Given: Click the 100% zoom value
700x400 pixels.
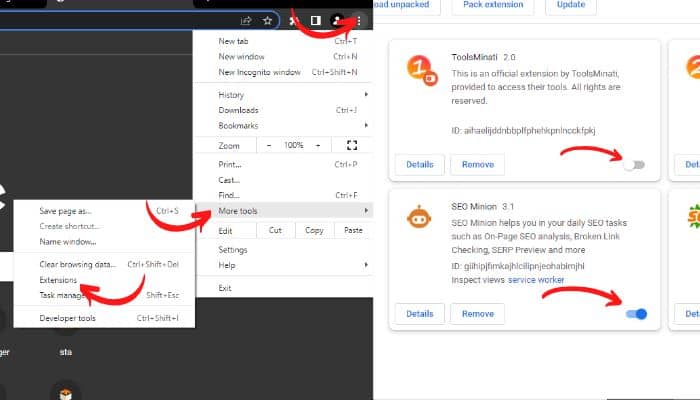Looking at the screenshot, I should [x=293, y=145].
